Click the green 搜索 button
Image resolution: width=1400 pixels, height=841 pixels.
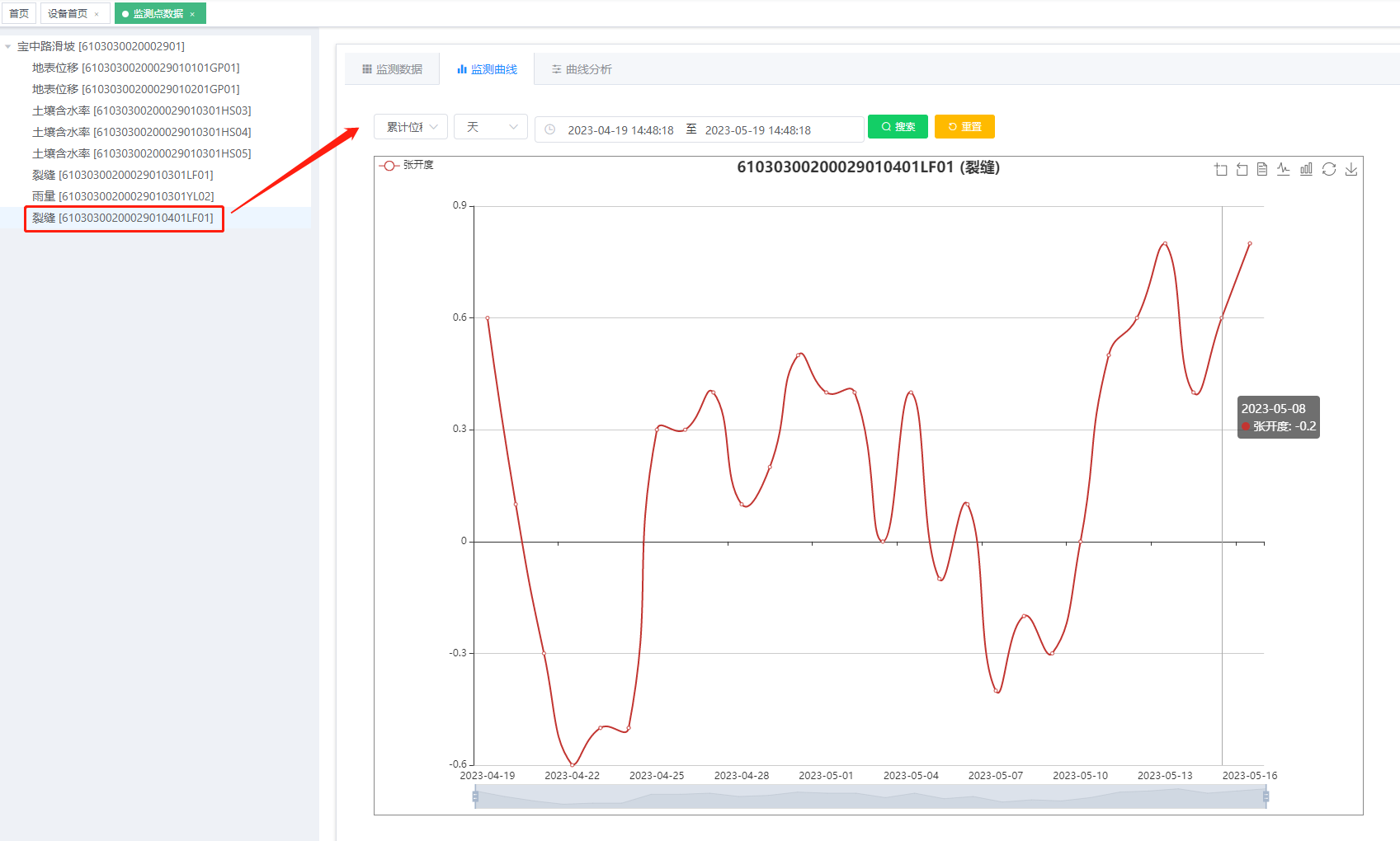pos(898,127)
